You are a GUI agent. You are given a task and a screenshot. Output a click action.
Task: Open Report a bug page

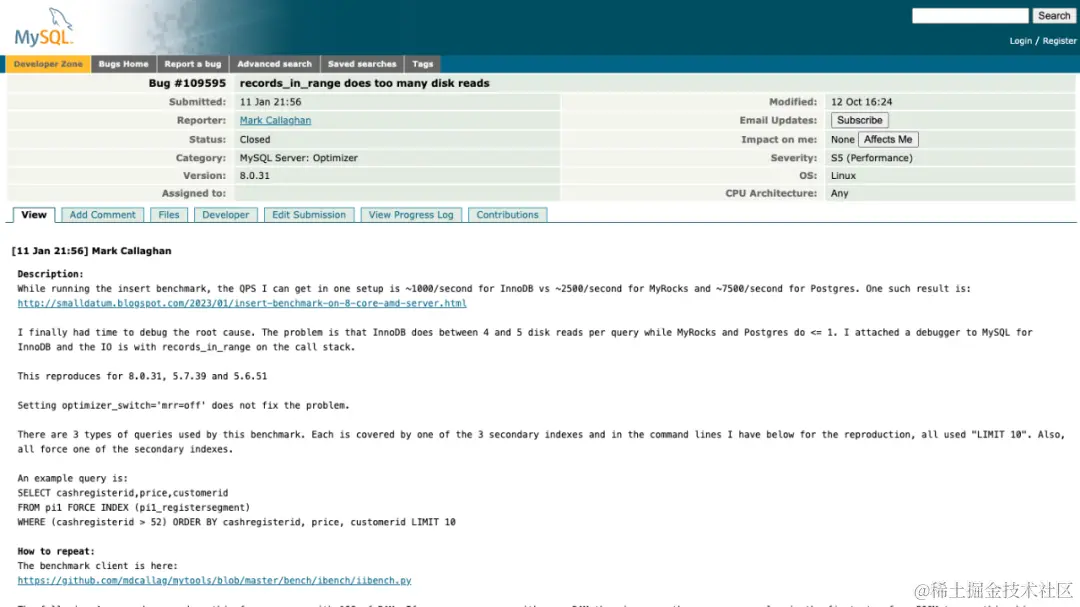[193, 64]
